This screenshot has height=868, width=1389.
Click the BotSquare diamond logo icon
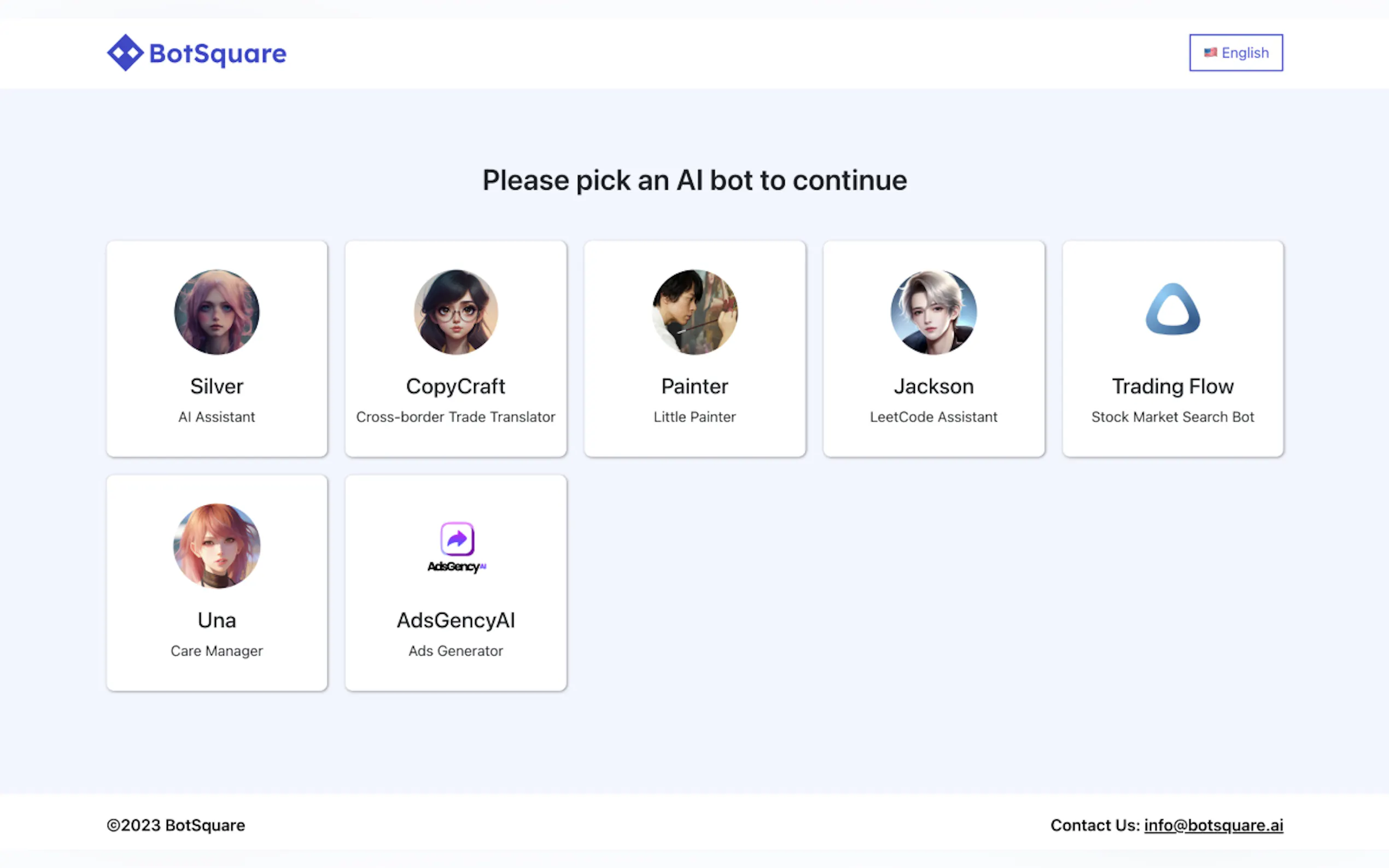coord(125,53)
